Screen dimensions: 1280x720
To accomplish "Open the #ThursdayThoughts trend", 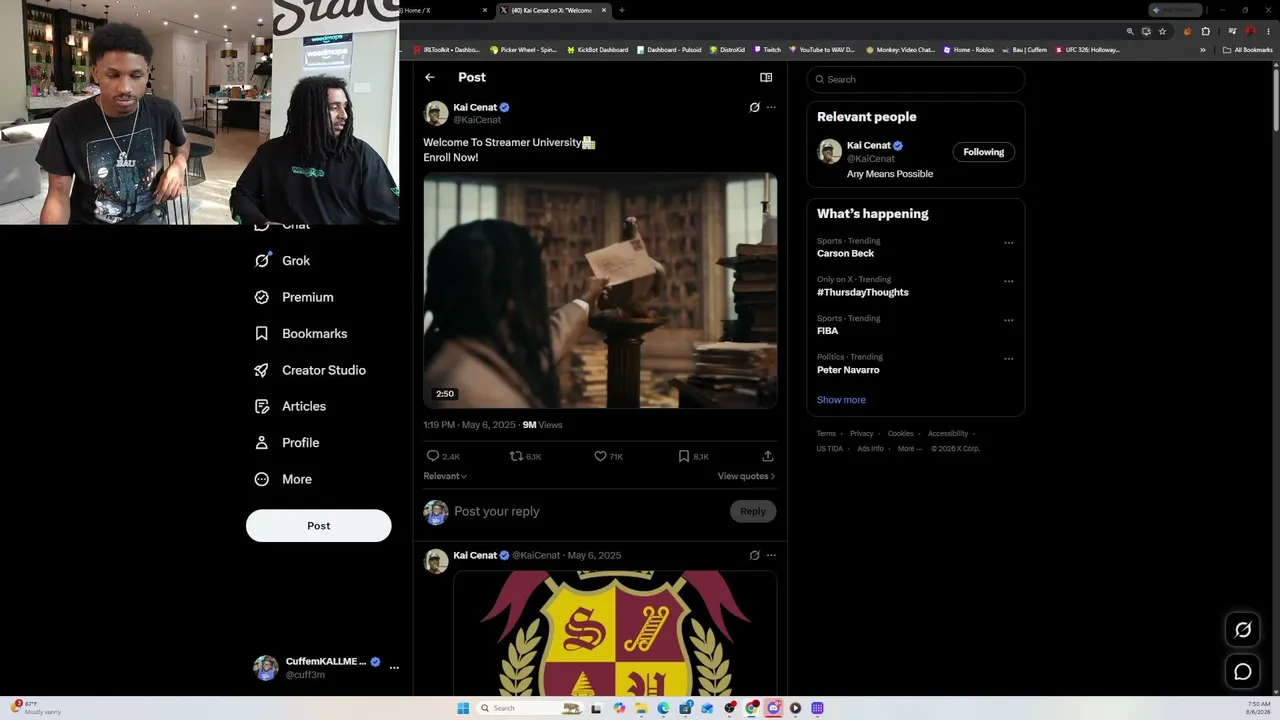I will [x=863, y=292].
